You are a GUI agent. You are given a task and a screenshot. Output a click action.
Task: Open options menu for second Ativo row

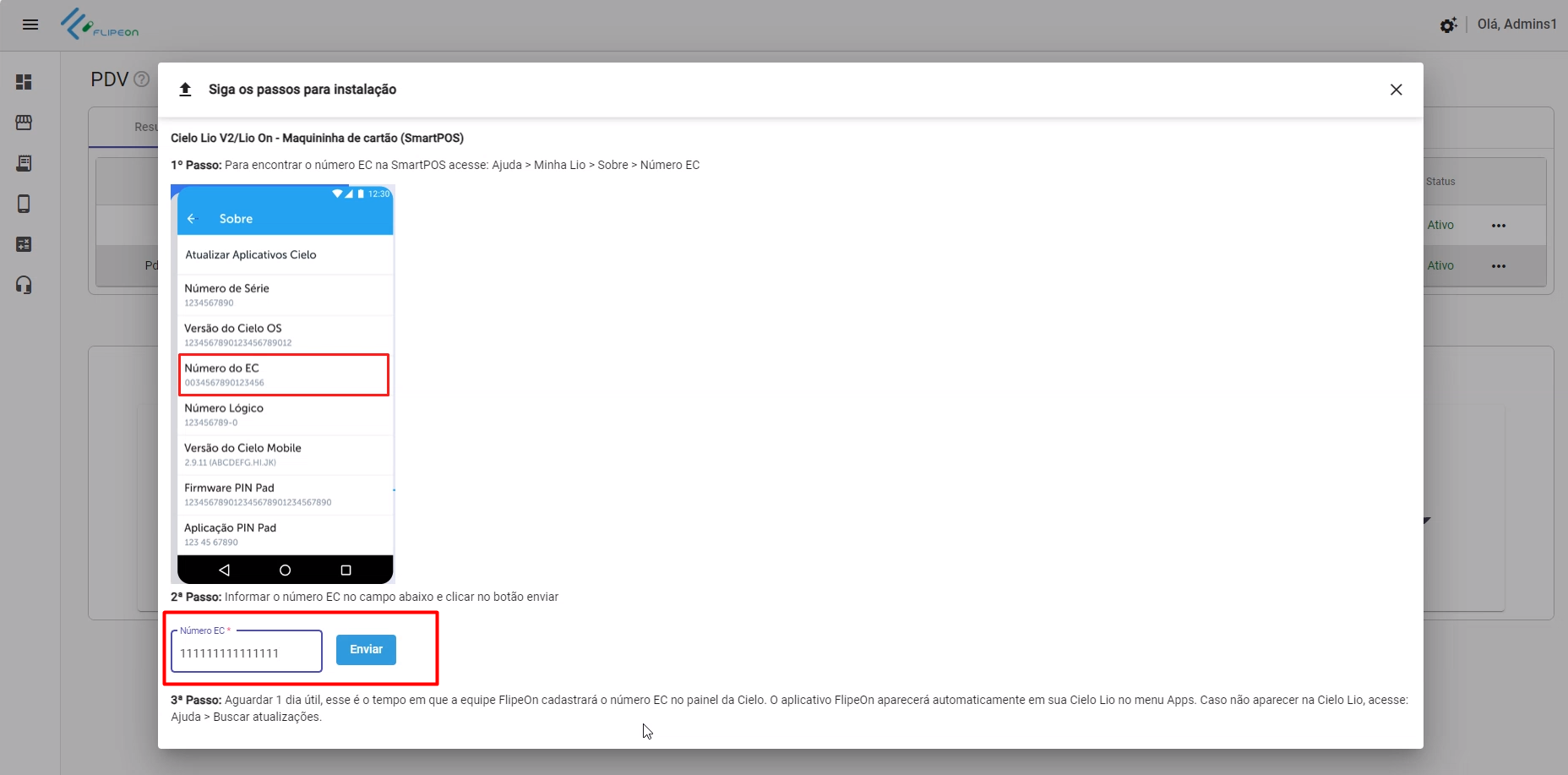(x=1499, y=266)
